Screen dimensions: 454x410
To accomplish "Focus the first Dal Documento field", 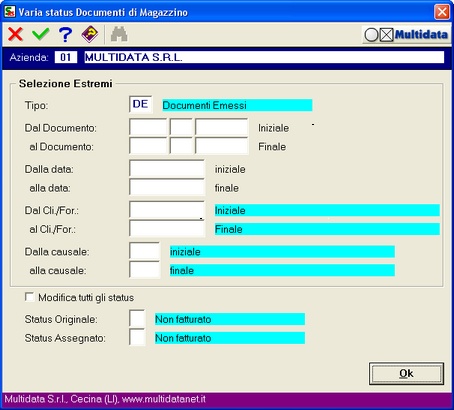I will (148, 127).
